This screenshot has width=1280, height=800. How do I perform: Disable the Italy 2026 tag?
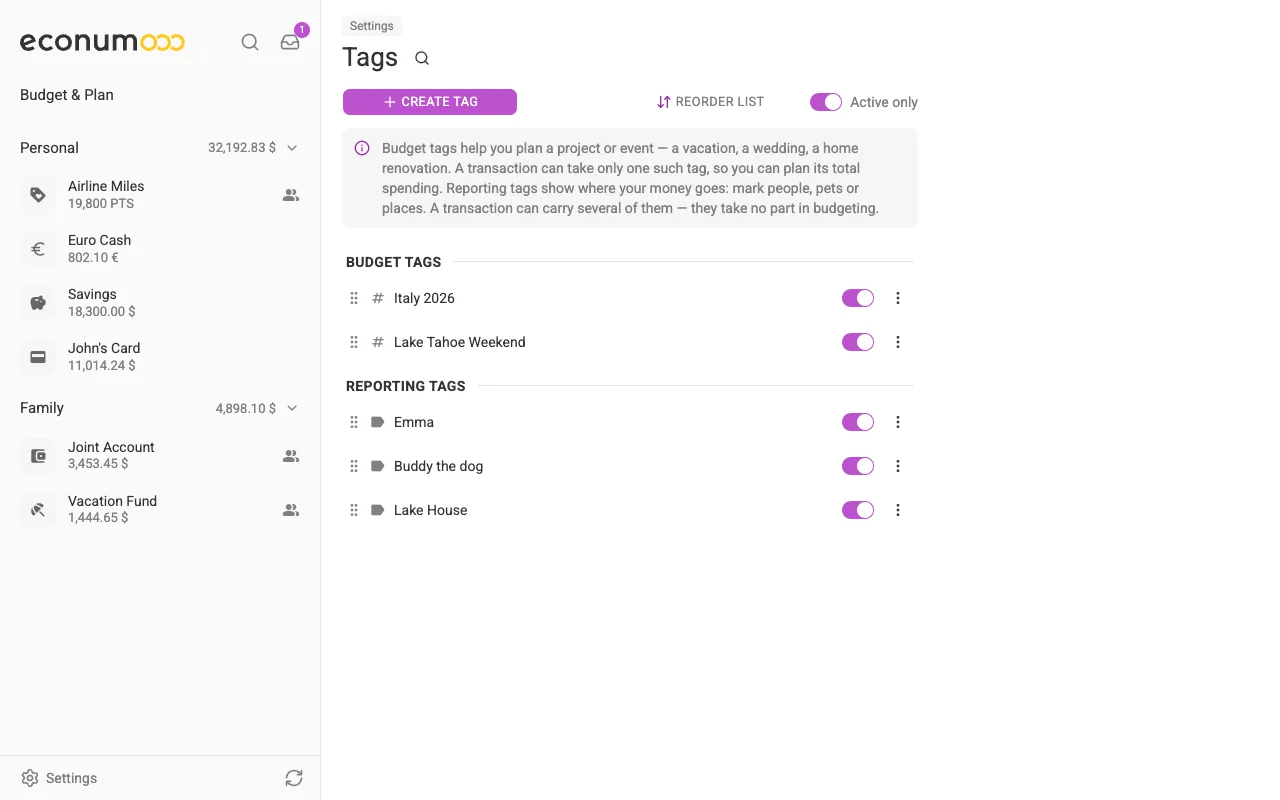click(858, 298)
